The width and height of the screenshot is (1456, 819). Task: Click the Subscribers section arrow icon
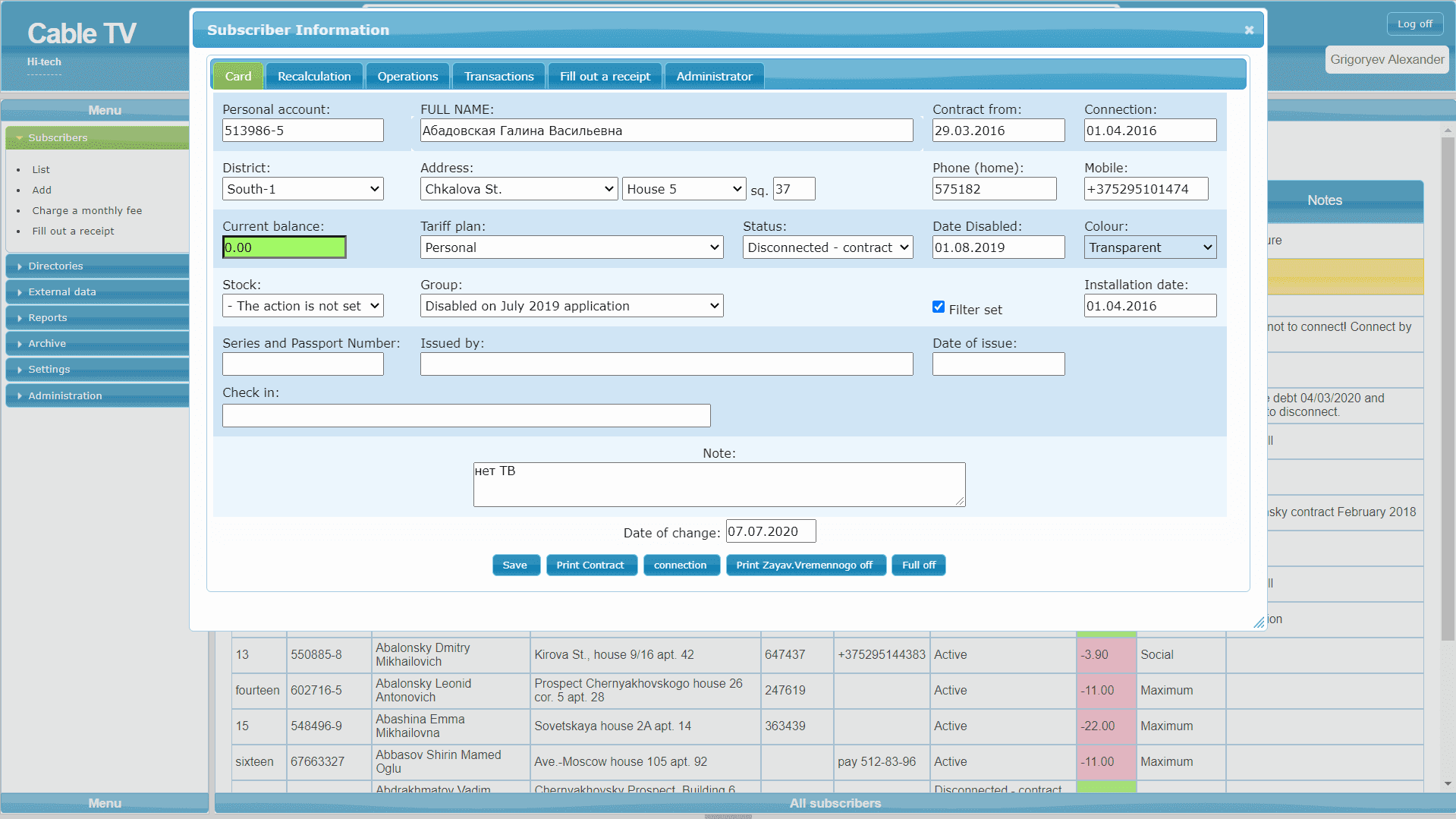click(x=19, y=138)
